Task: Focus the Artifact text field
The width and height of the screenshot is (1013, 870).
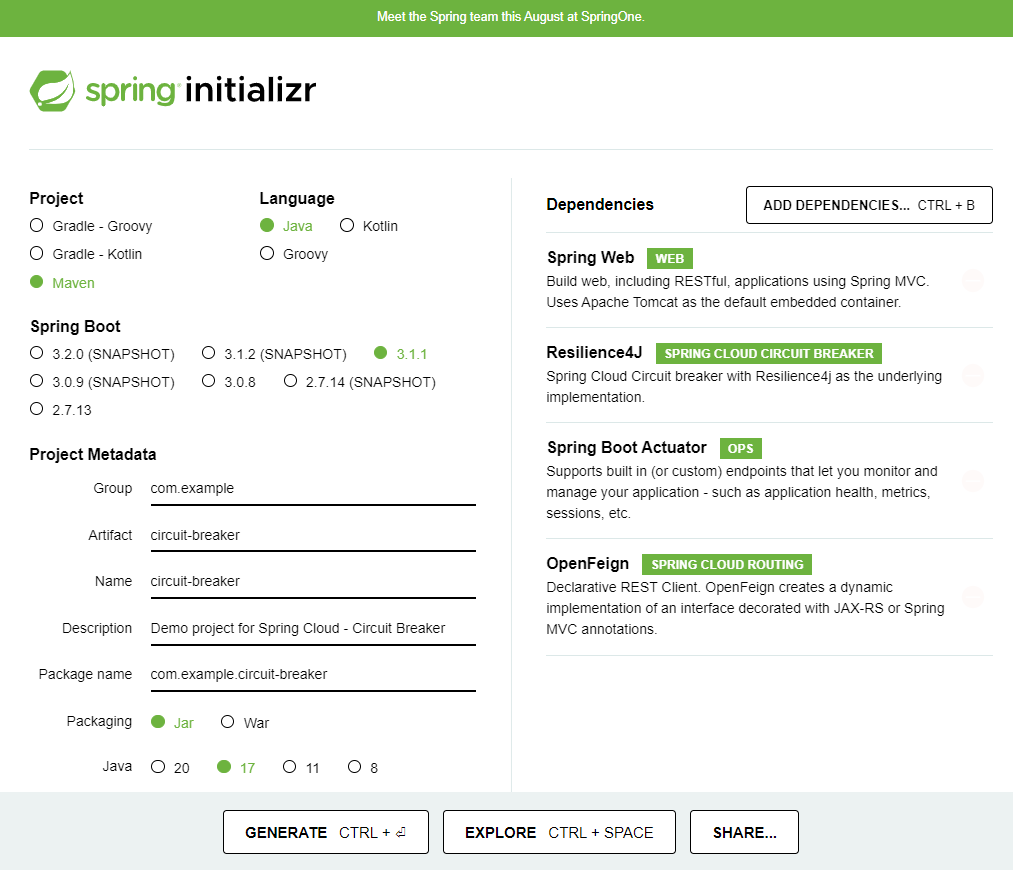Action: tap(313, 535)
